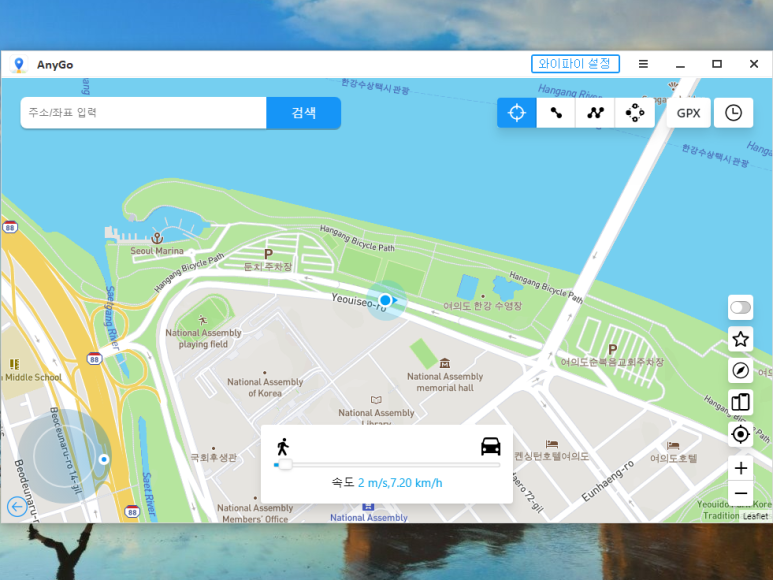Click the compass icon
Viewport: 773px width, 580px height.
pos(740,371)
